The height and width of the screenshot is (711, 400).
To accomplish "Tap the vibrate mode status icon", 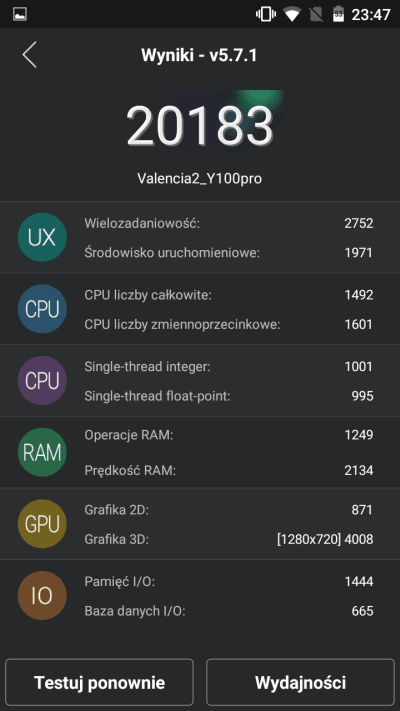I will [266, 14].
